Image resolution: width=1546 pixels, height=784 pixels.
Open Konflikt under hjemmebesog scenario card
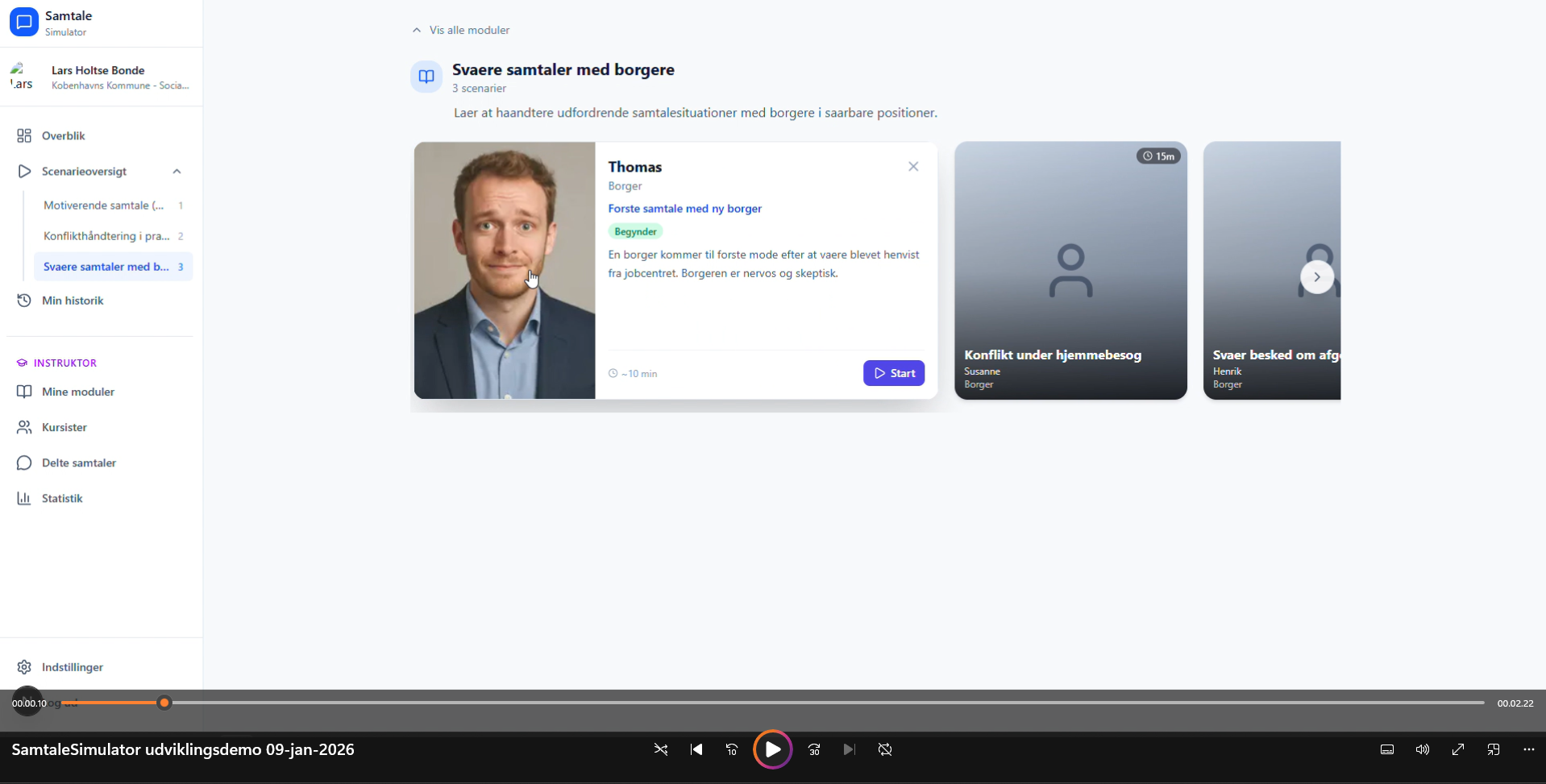pyautogui.click(x=1070, y=271)
